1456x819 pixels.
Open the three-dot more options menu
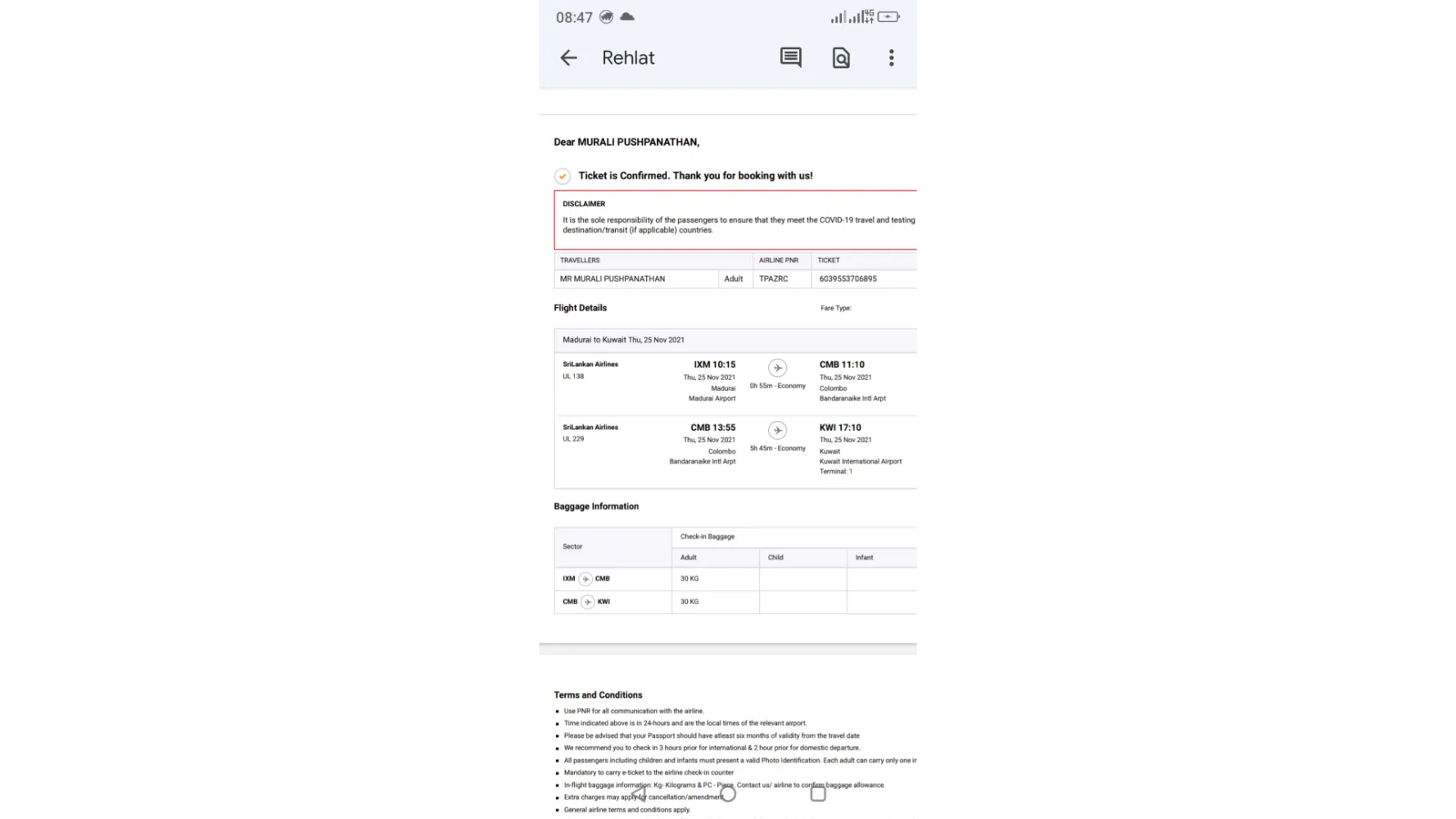891,57
